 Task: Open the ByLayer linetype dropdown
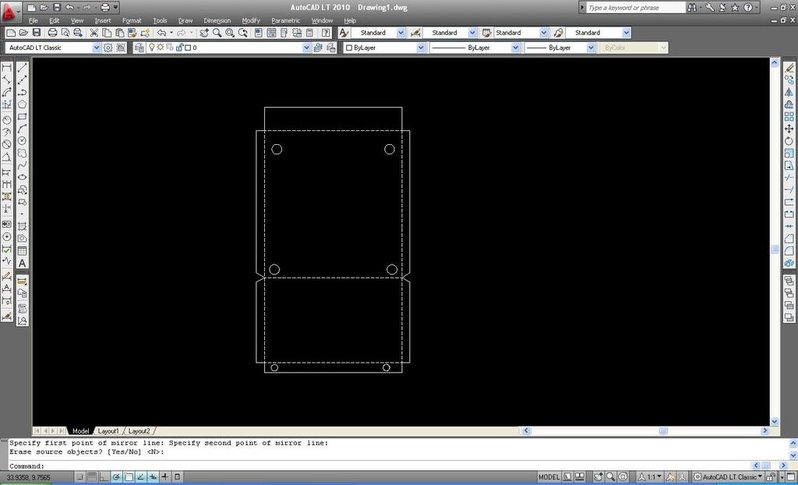(x=516, y=48)
